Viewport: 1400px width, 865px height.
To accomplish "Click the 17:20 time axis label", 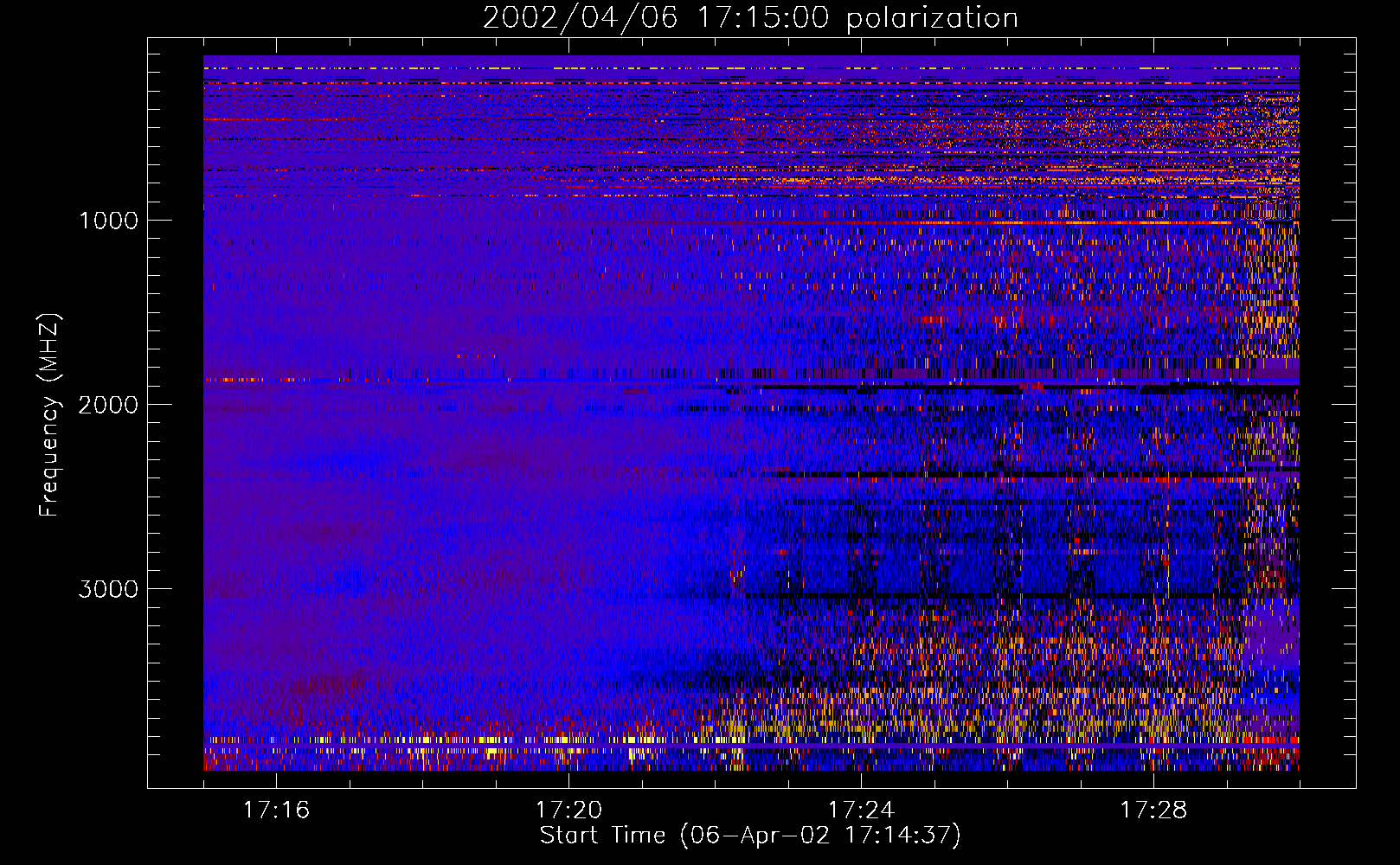I will pyautogui.click(x=568, y=810).
